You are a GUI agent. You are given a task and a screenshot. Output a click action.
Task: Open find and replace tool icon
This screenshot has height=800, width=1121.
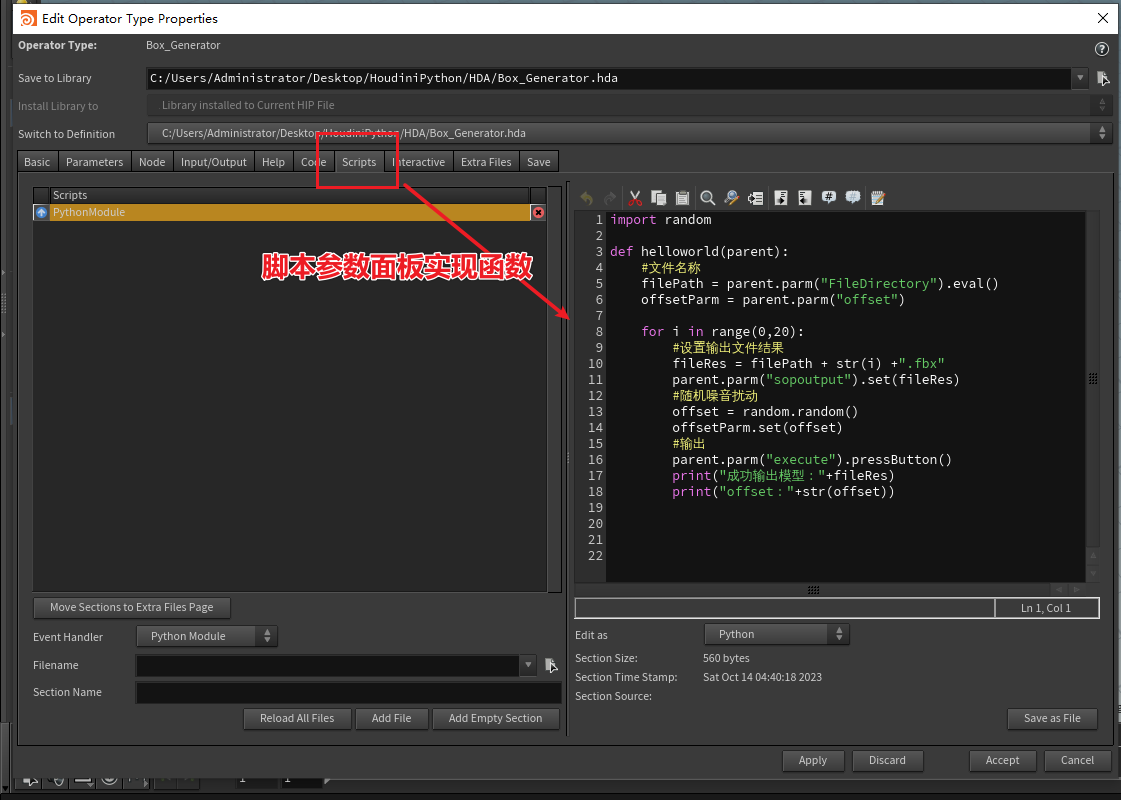(732, 198)
